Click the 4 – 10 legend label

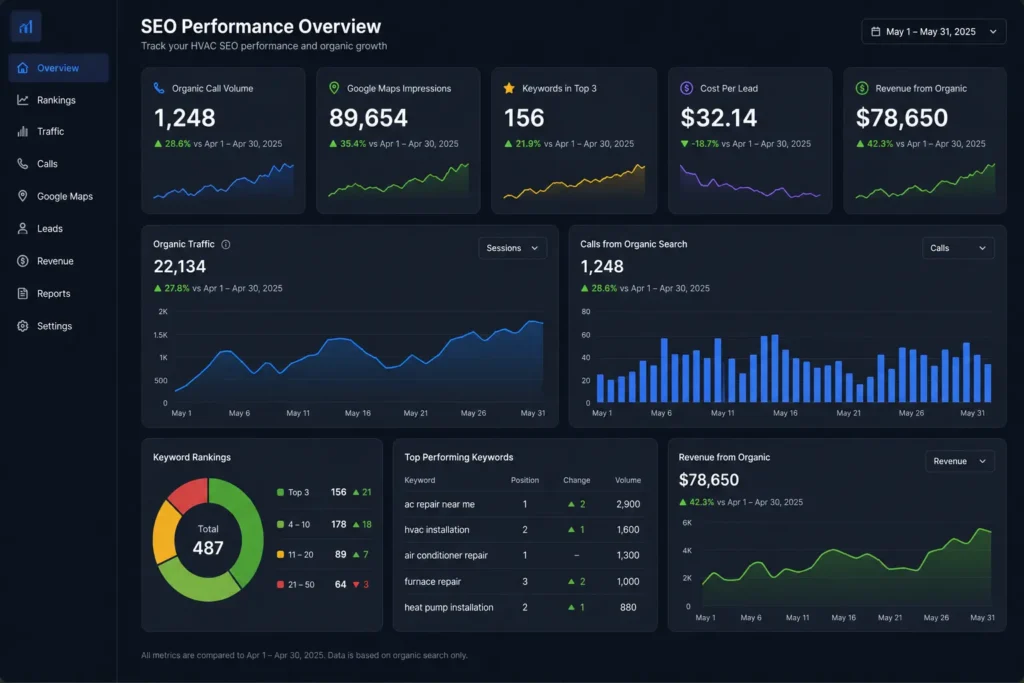pos(299,524)
